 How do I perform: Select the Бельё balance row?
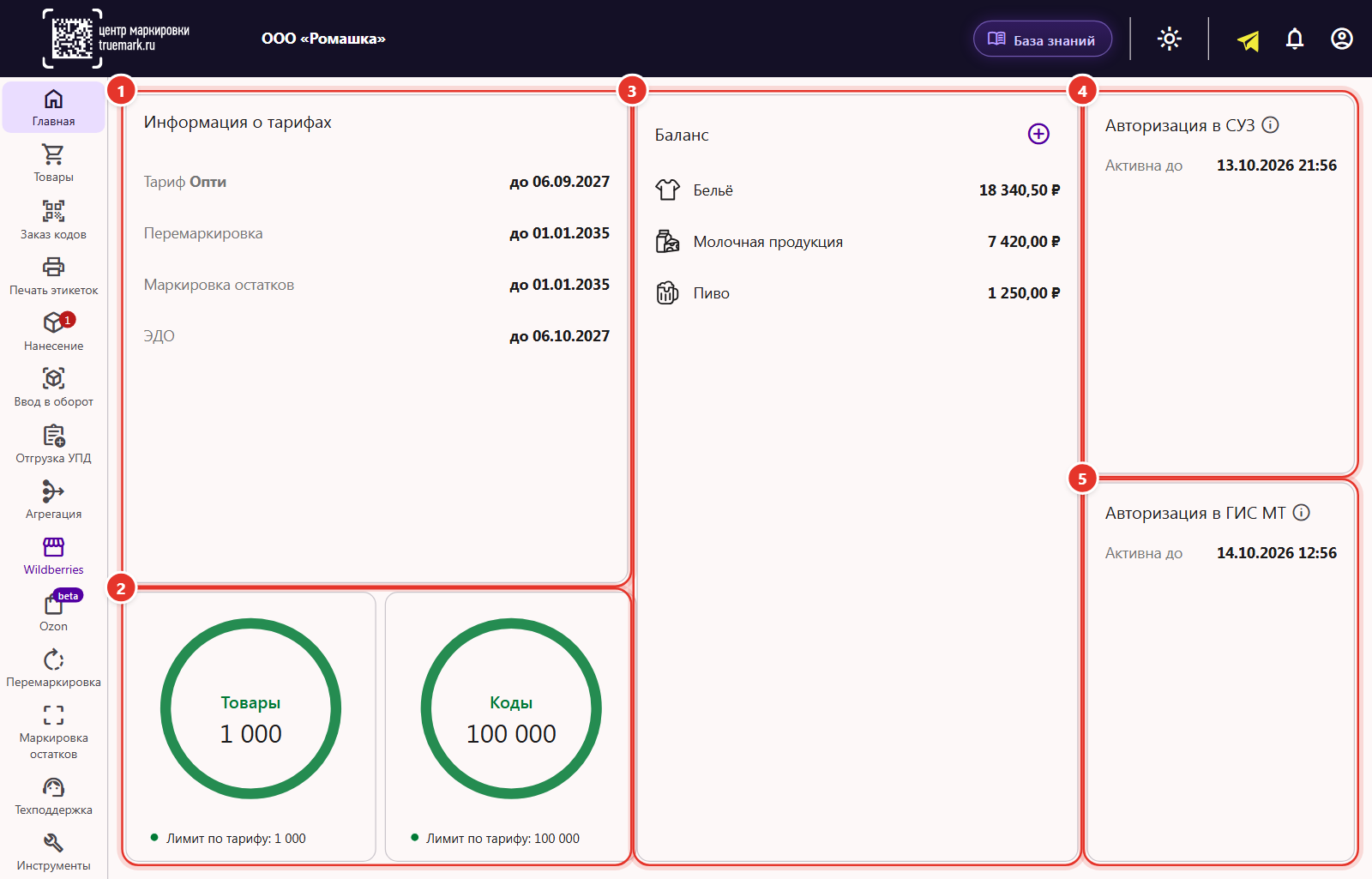[857, 190]
